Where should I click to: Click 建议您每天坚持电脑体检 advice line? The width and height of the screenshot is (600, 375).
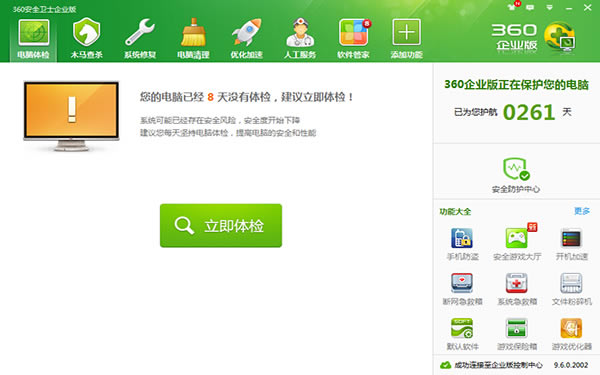coord(228,133)
